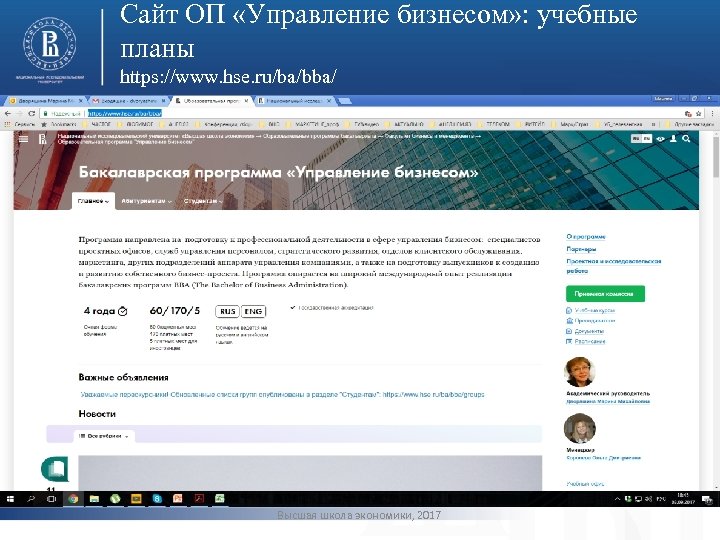
Task: Open the Chrome three-dot menu
Action: 712,113
